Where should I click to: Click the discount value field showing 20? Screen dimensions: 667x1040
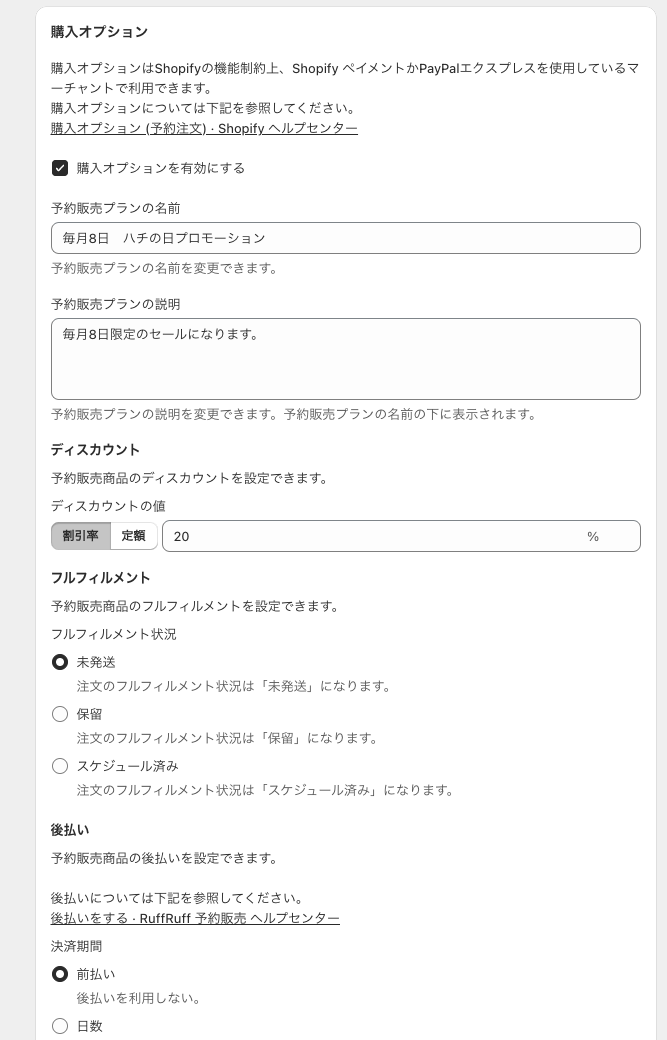370,536
